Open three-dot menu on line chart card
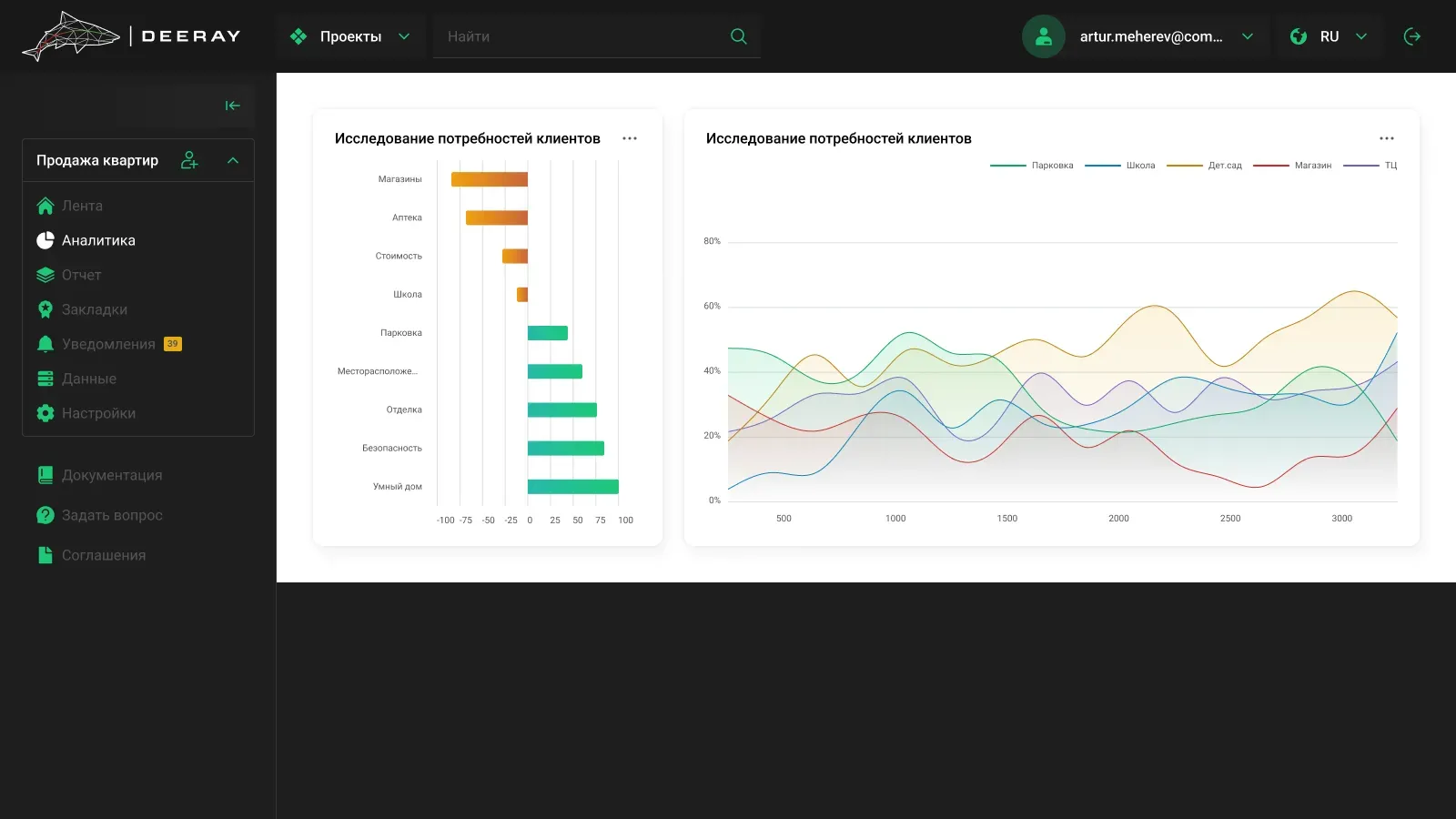1456x819 pixels. [1387, 138]
